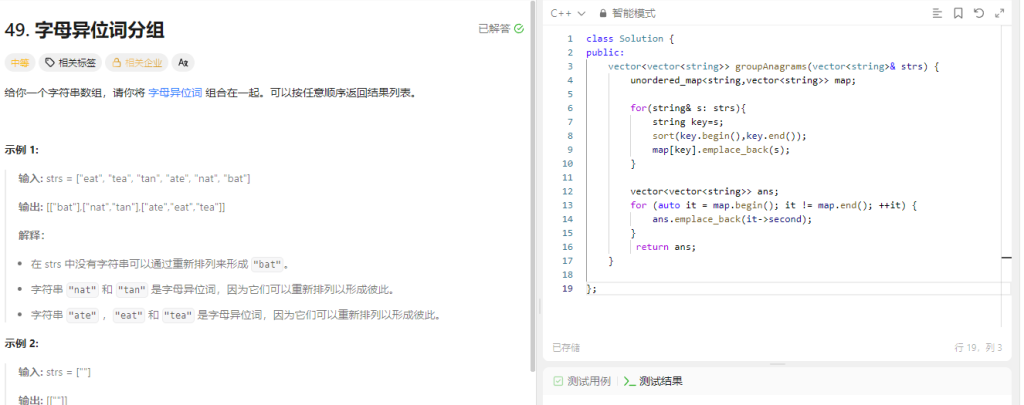Click the horizontal resize handle above the test panel

[x=778, y=365]
